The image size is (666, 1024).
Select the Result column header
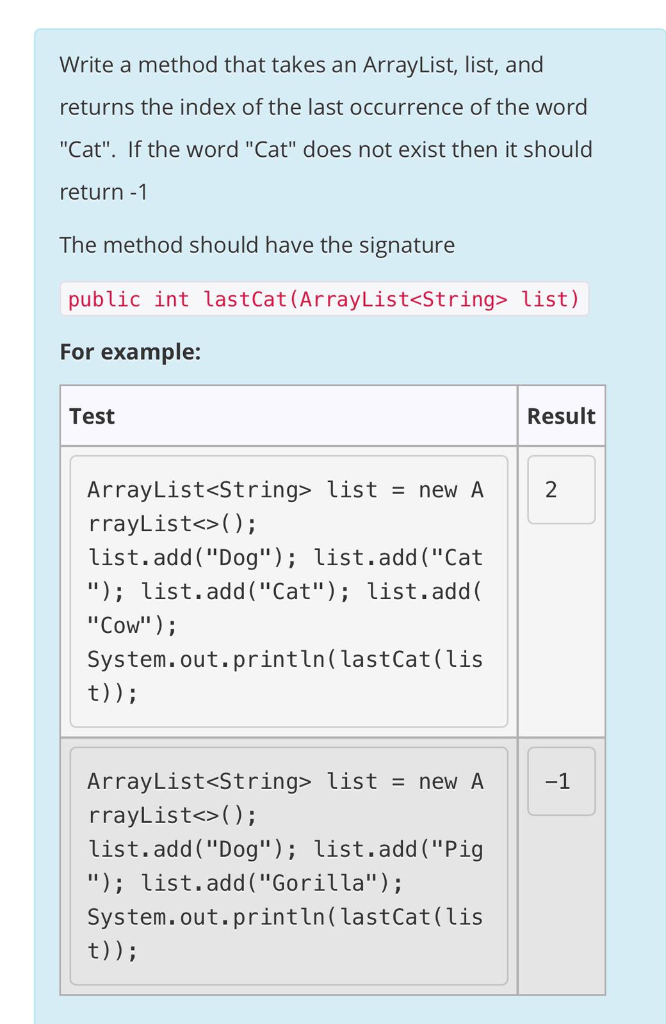click(x=561, y=416)
